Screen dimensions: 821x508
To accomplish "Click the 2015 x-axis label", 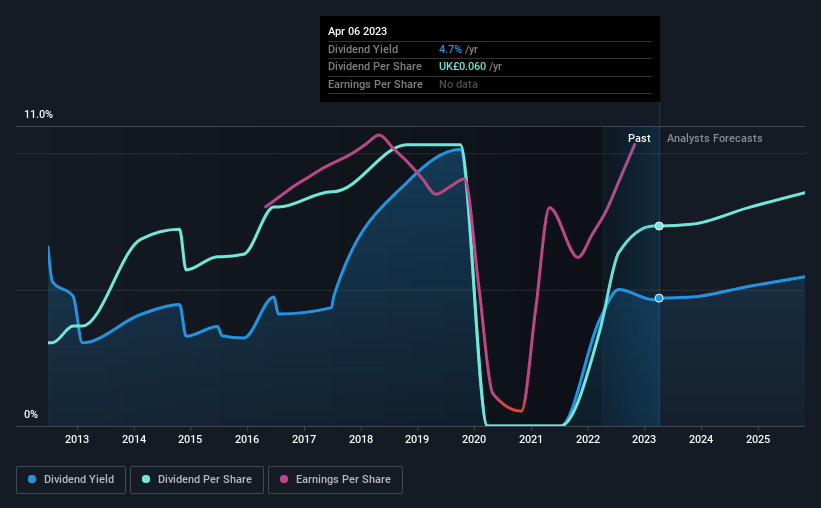I will coord(190,439).
